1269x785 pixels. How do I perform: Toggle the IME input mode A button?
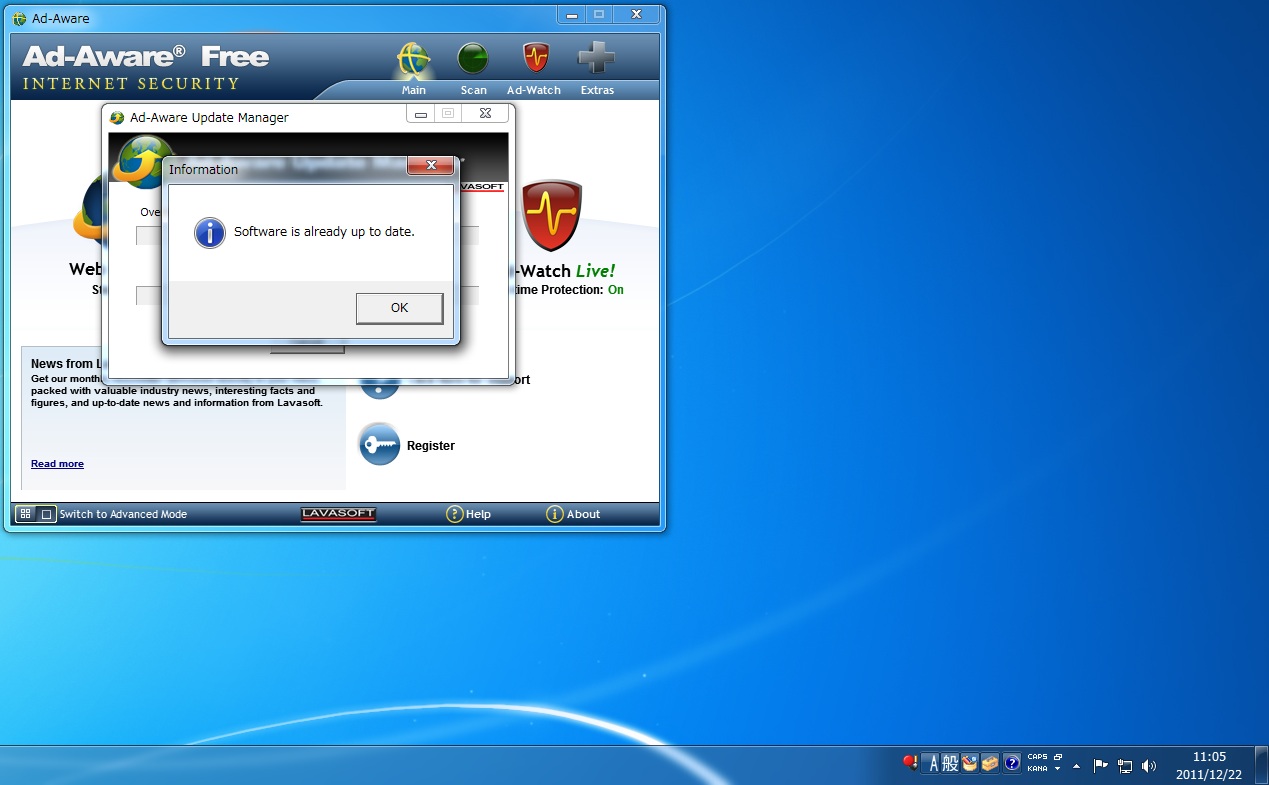tap(933, 764)
